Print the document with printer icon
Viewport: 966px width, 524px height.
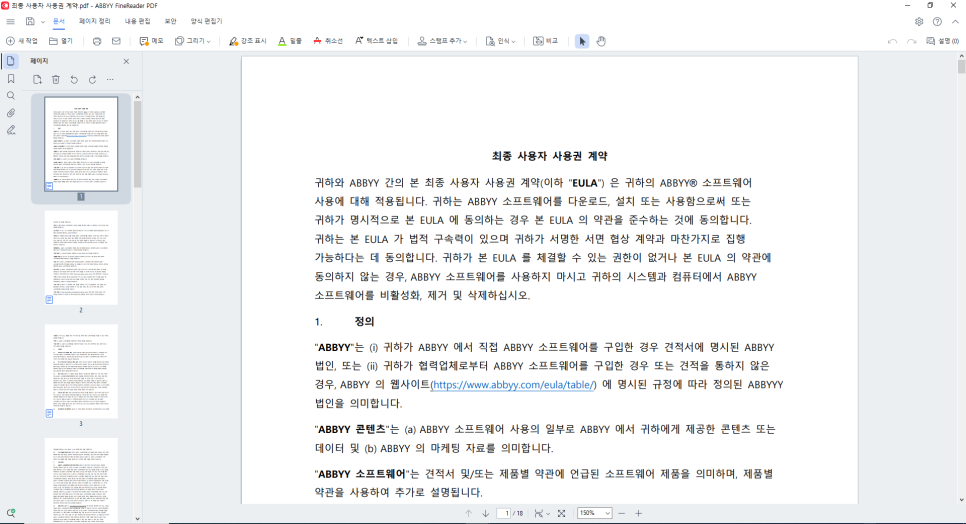click(x=97, y=41)
